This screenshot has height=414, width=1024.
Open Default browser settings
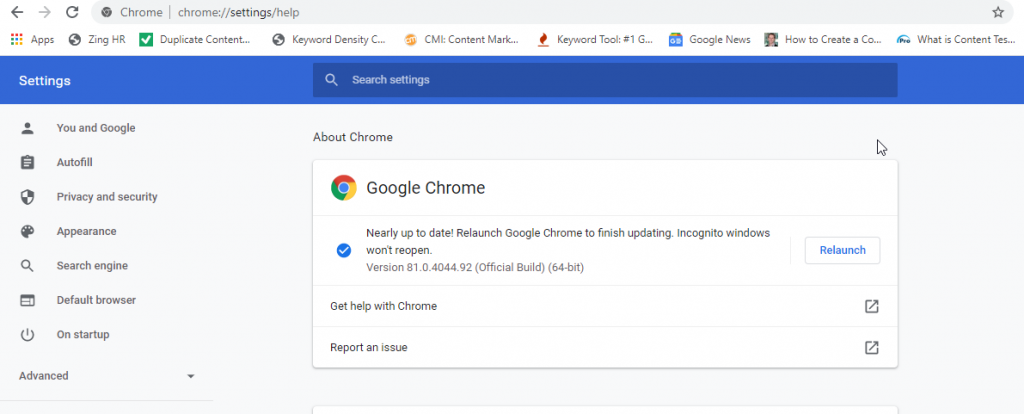tap(96, 300)
